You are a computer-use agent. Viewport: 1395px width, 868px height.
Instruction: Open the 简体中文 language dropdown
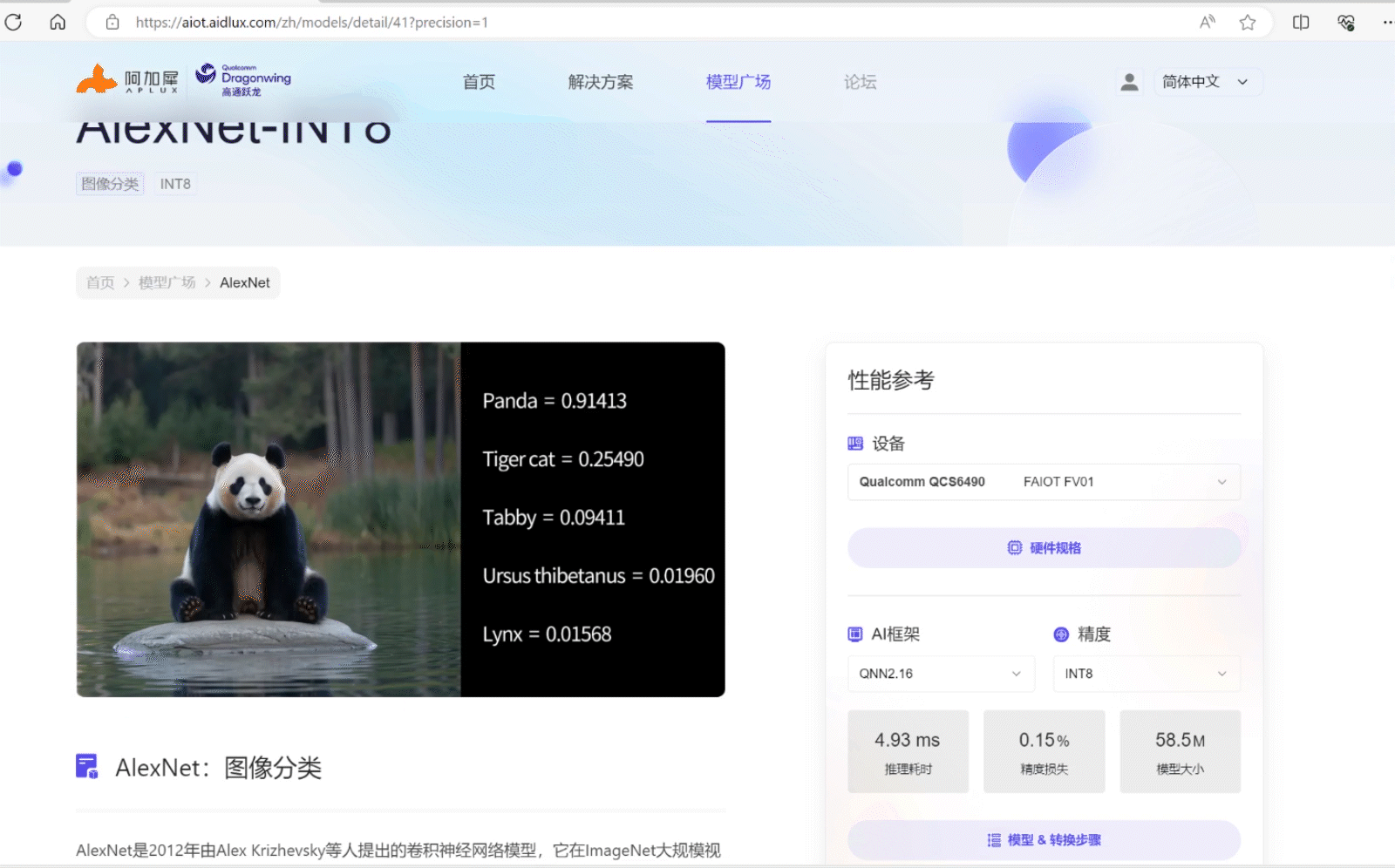[x=1207, y=82]
